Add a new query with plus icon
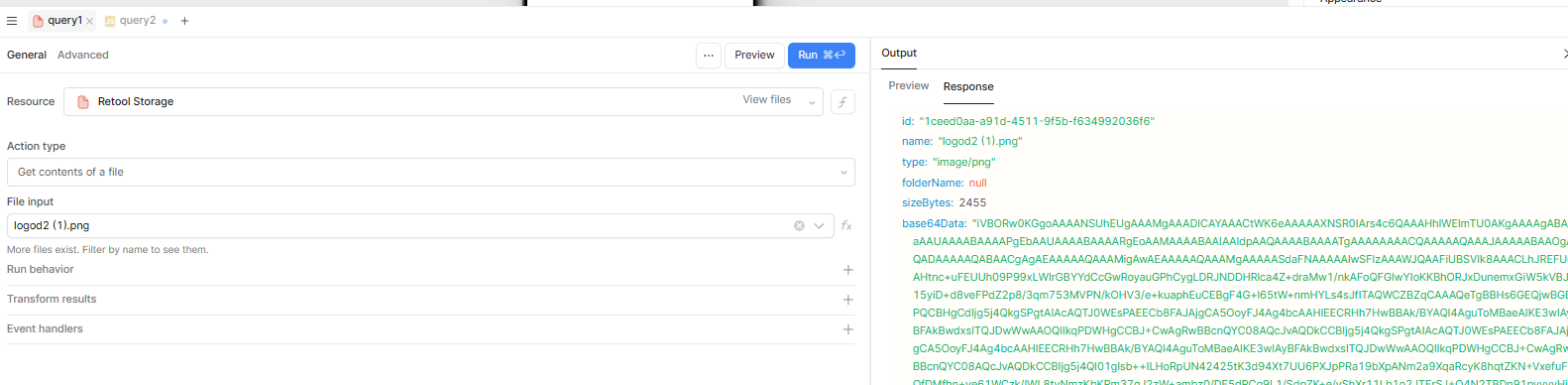 (184, 21)
